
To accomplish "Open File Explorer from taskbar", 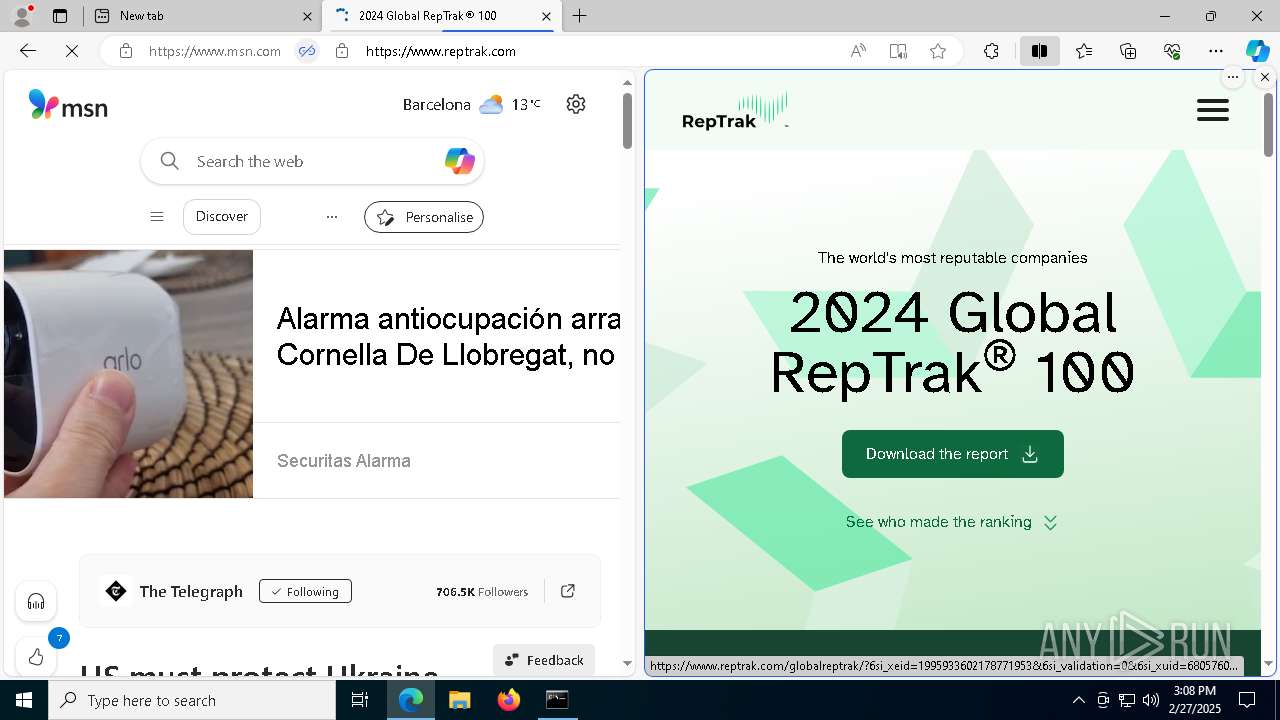I will click(x=459, y=700).
